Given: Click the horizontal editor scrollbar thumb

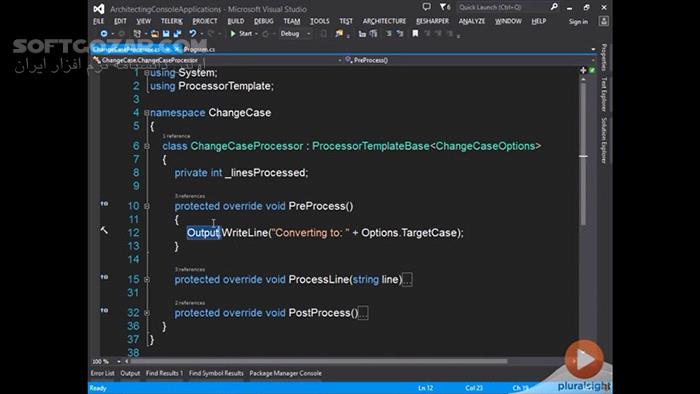Looking at the screenshot, I should tap(319, 361).
